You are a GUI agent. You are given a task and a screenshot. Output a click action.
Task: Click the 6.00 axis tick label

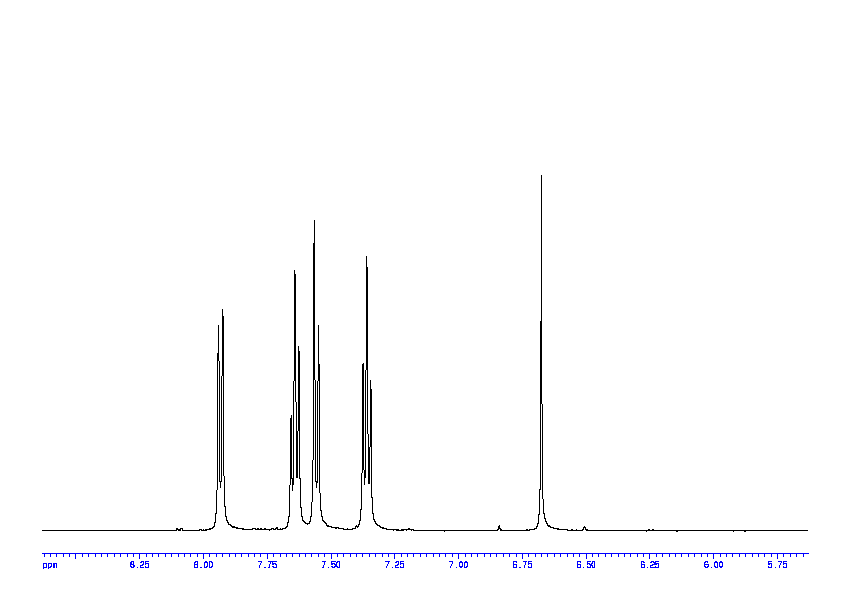tap(713, 565)
